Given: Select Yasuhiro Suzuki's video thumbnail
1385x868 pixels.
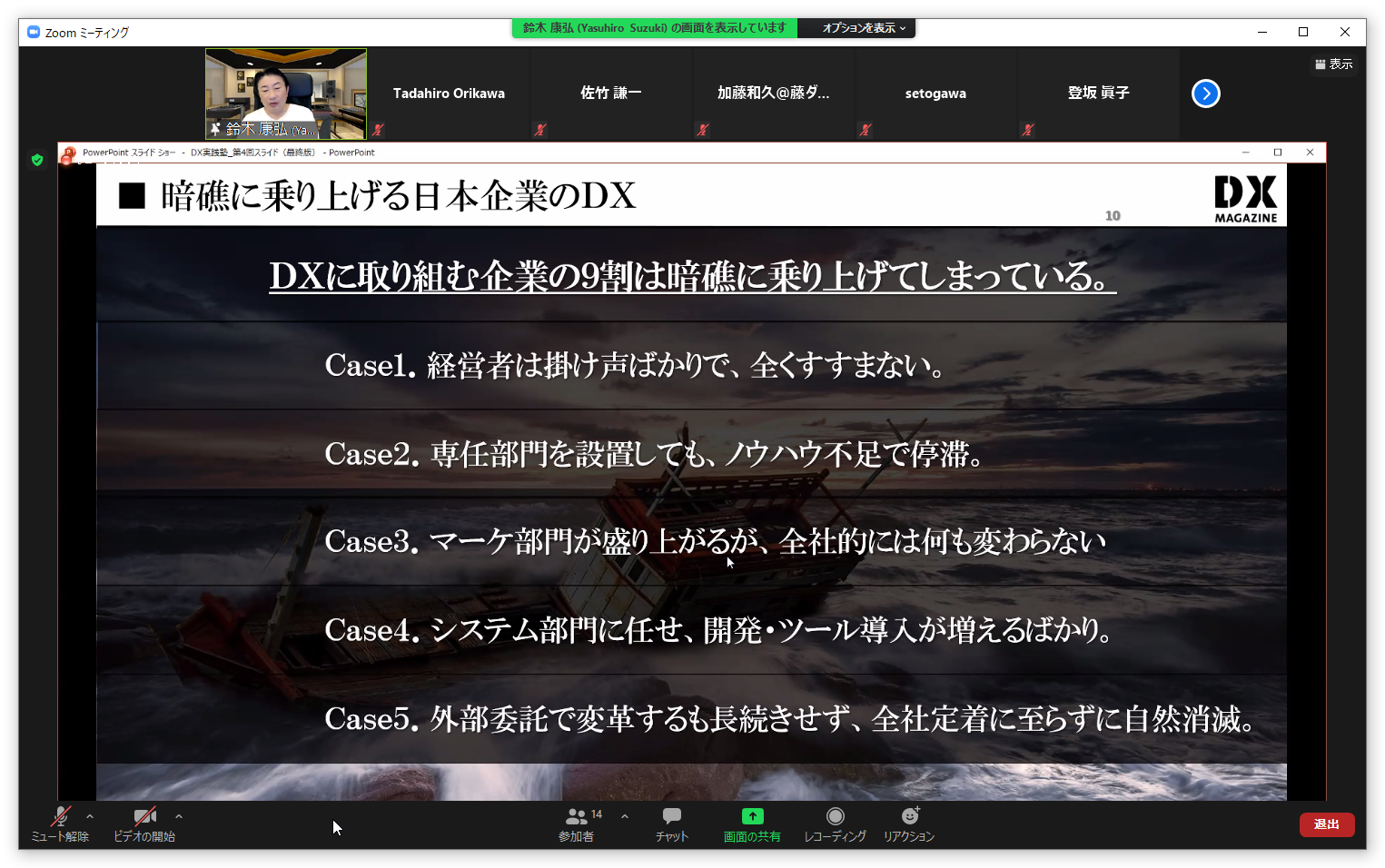Looking at the screenshot, I should click(x=286, y=94).
